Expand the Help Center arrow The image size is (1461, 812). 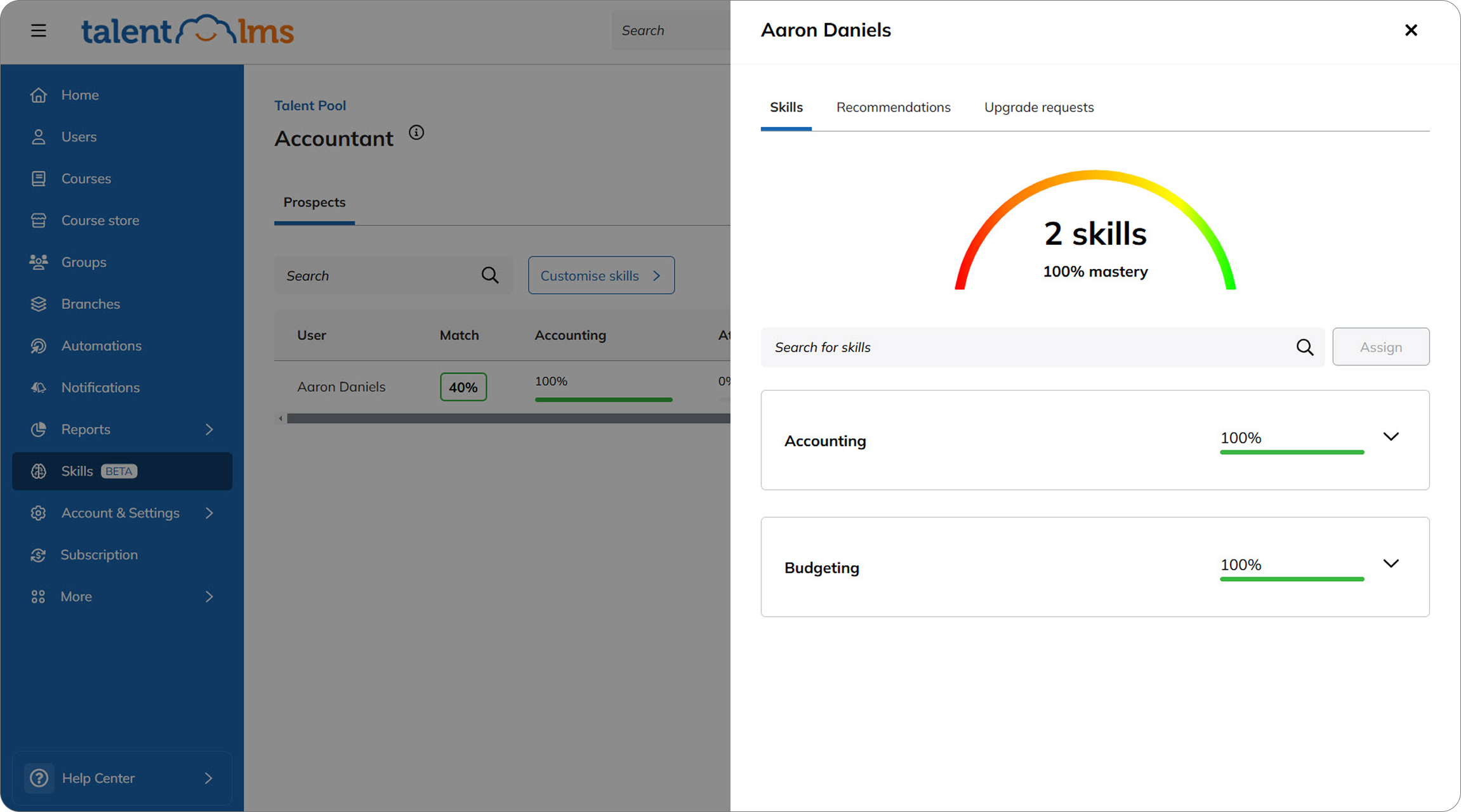(x=209, y=778)
